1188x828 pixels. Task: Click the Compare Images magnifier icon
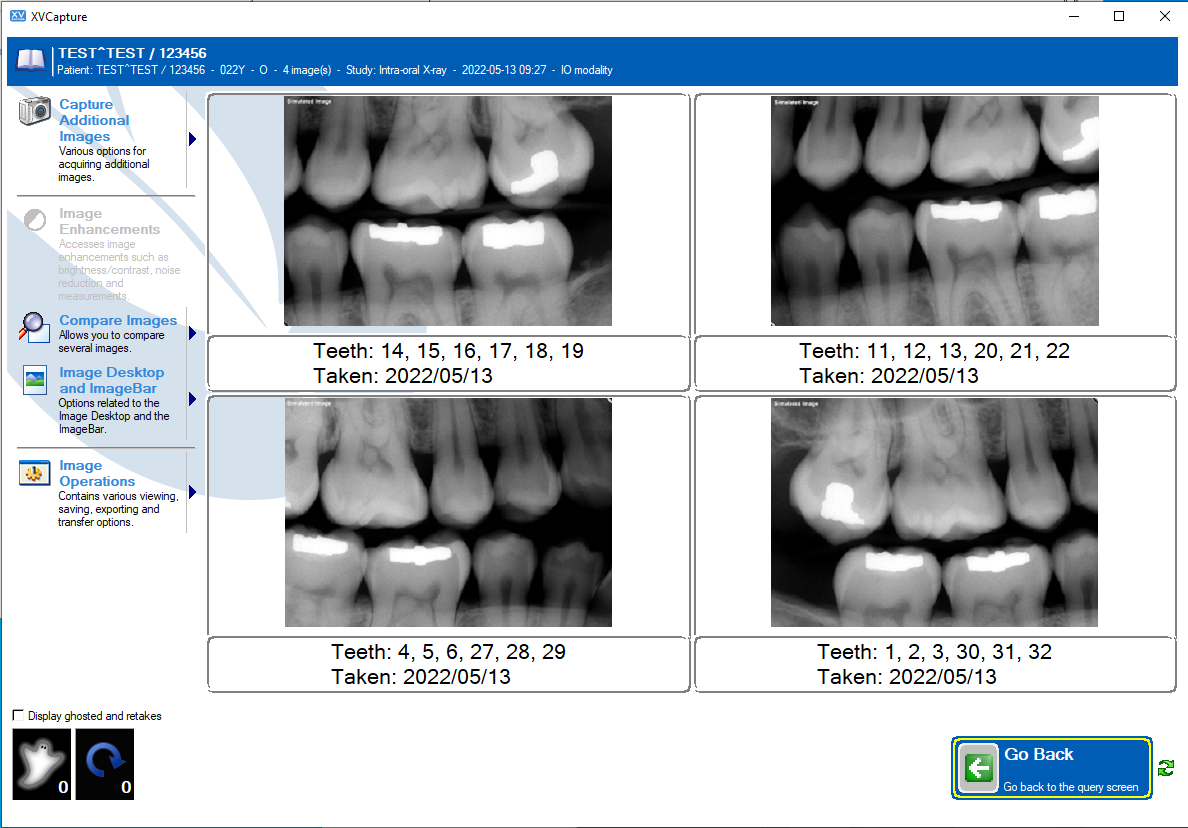pos(34,327)
